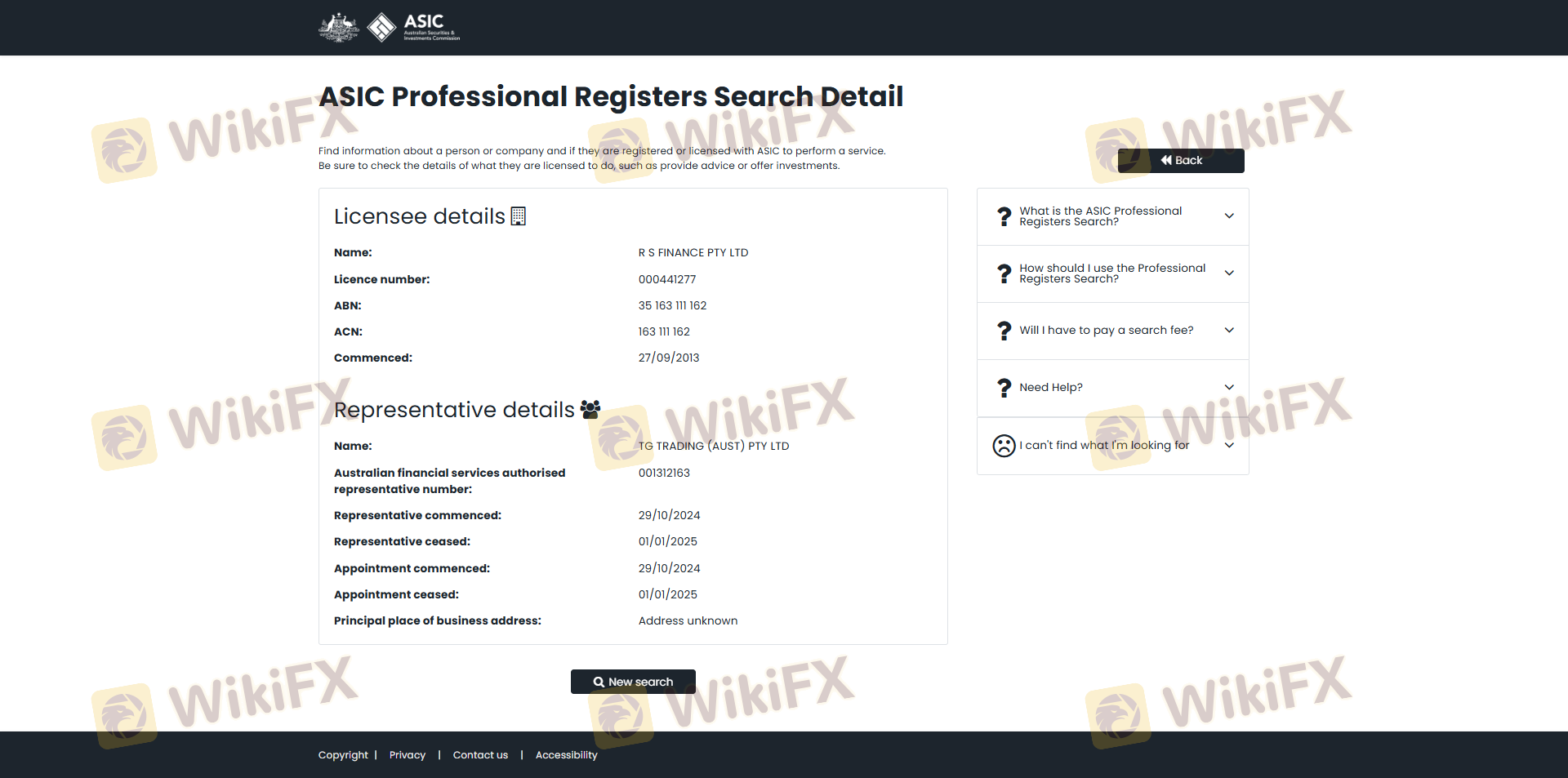This screenshot has width=1568, height=778.
Task: Click question mark icon beside Need Help
Action: (1004, 388)
